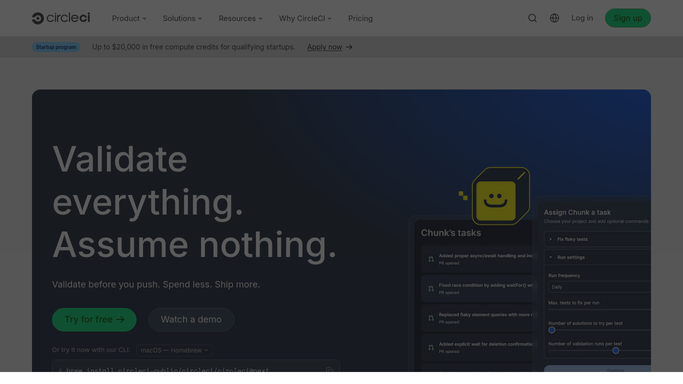Open the Resources menu
This screenshot has height=384, width=683.
click(240, 18)
